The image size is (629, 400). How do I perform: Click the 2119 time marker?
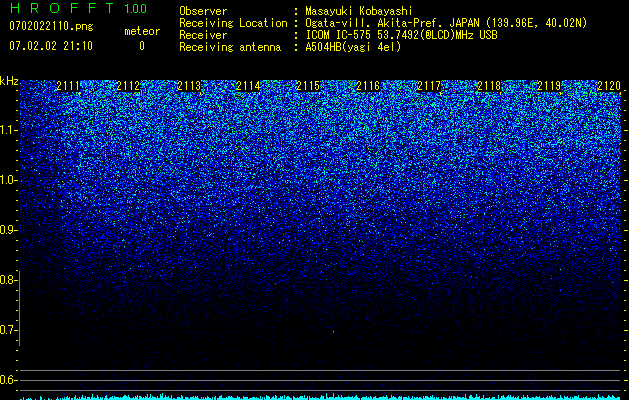point(549,86)
